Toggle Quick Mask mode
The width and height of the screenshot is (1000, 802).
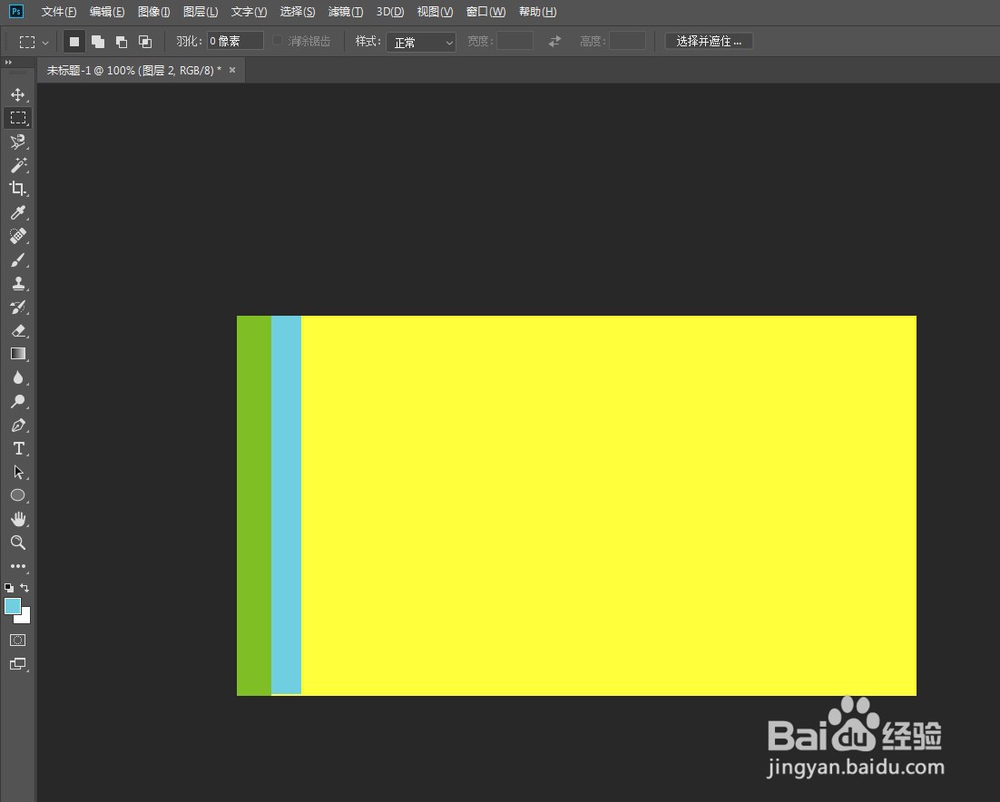18,640
